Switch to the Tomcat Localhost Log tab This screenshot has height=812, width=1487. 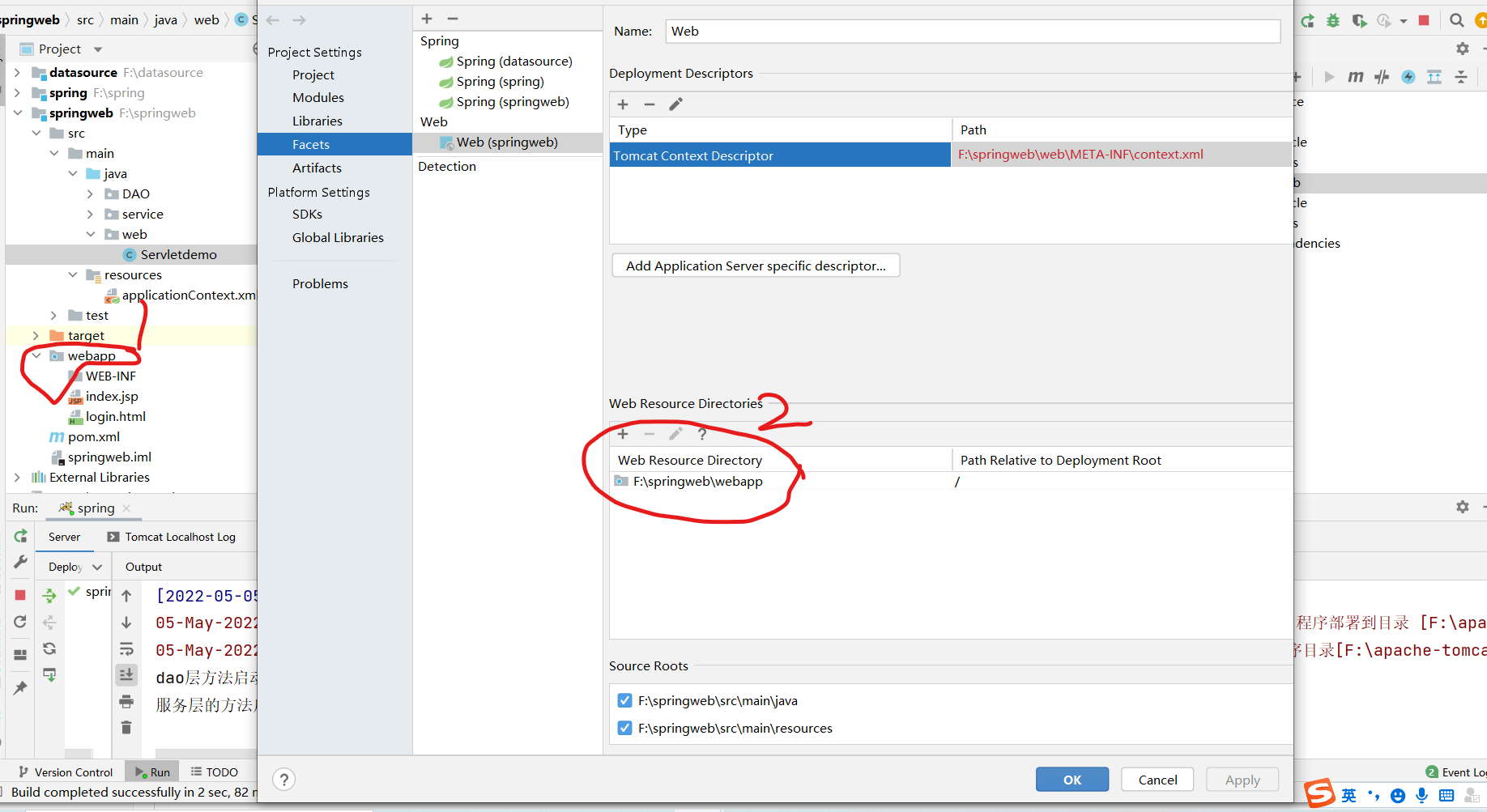point(172,537)
